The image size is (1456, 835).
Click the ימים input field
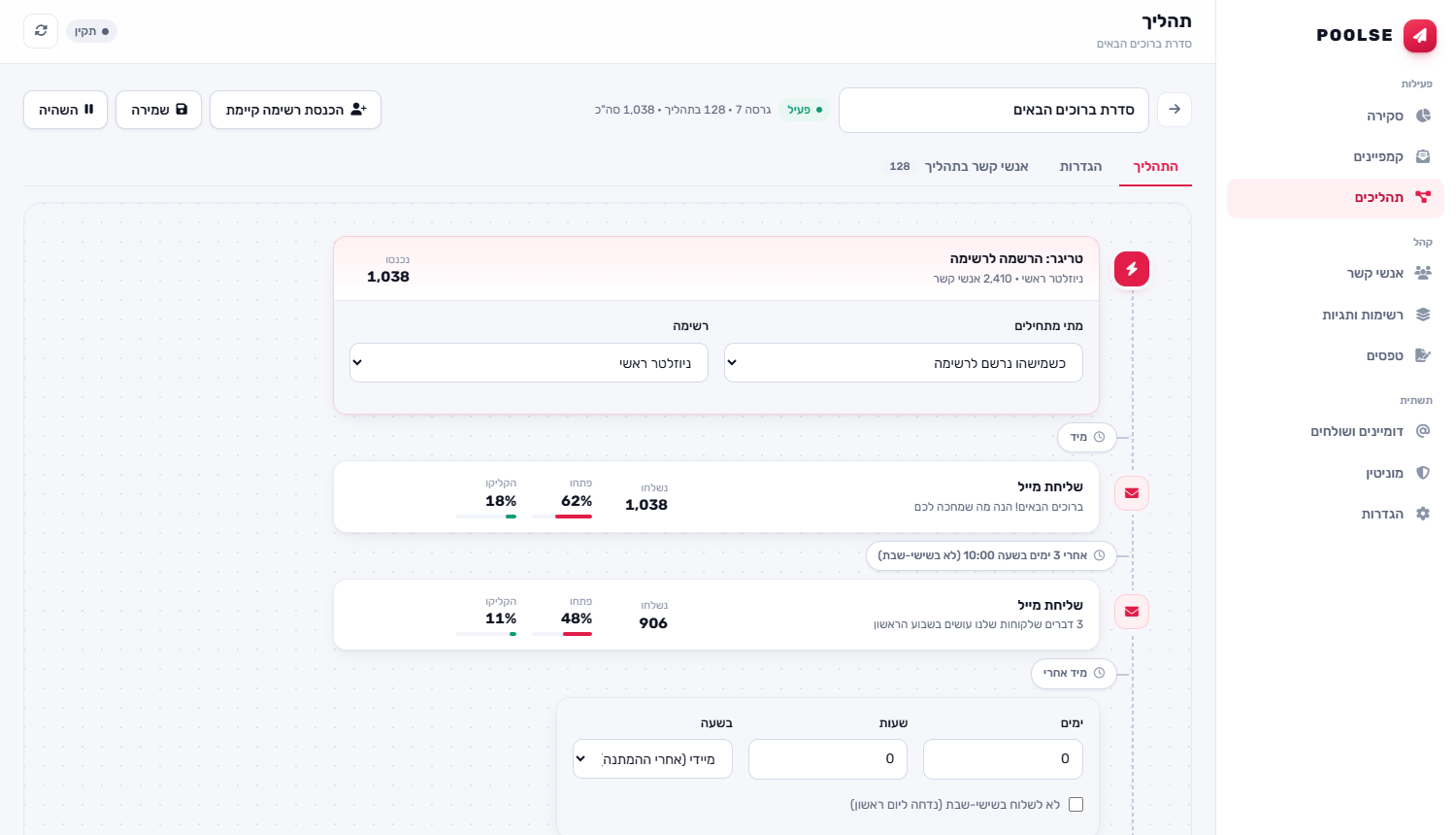click(1003, 759)
